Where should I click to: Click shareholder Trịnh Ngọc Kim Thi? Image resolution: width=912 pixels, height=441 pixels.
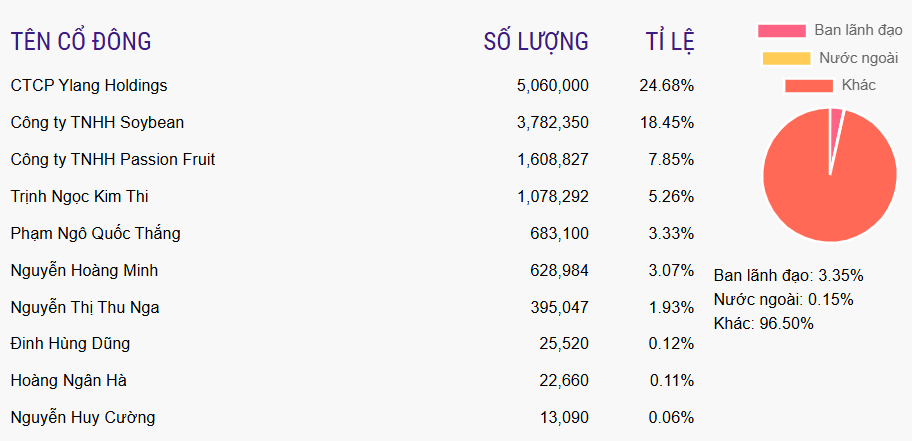click(80, 197)
